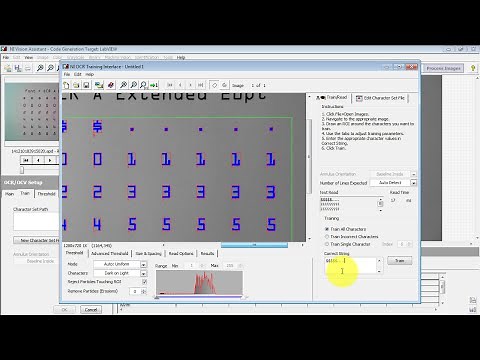Click second icon in Vision Assistant toolbar
The height and width of the screenshot is (360, 480).
[18, 68]
